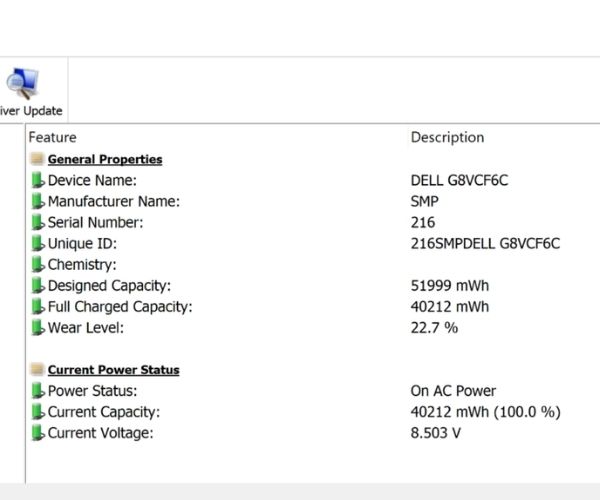Click the battery icon beside Serial Number
Image resolution: width=600 pixels, height=500 pixels.
38,223
